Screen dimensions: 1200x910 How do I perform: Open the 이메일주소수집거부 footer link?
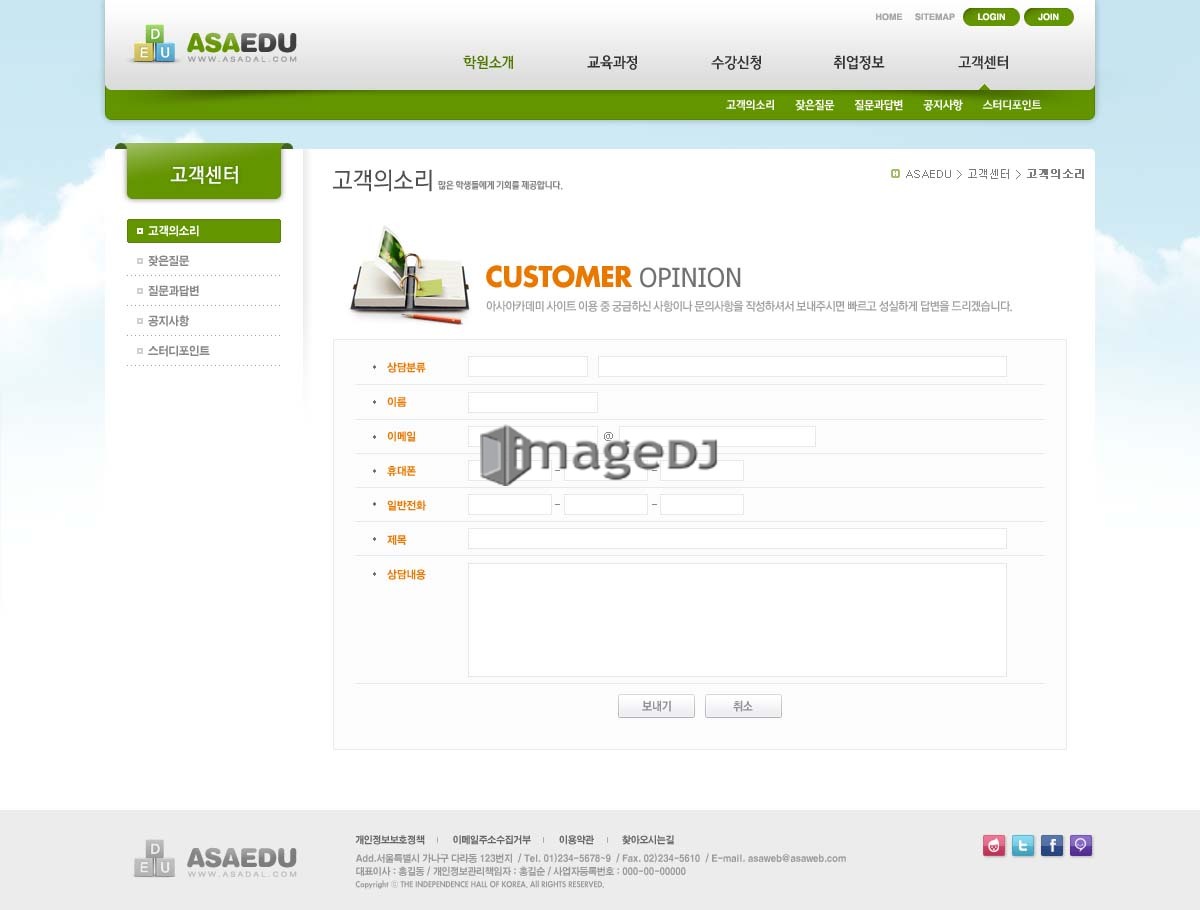point(491,840)
